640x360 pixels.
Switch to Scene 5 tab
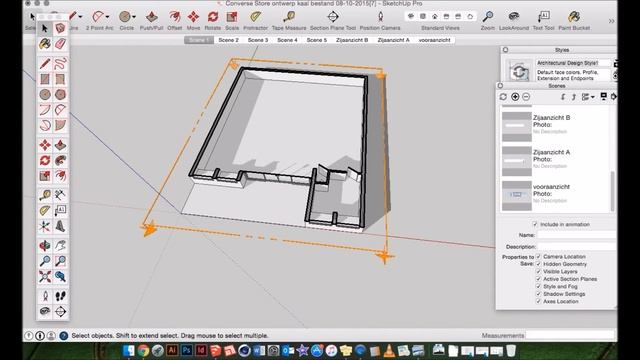[317, 40]
